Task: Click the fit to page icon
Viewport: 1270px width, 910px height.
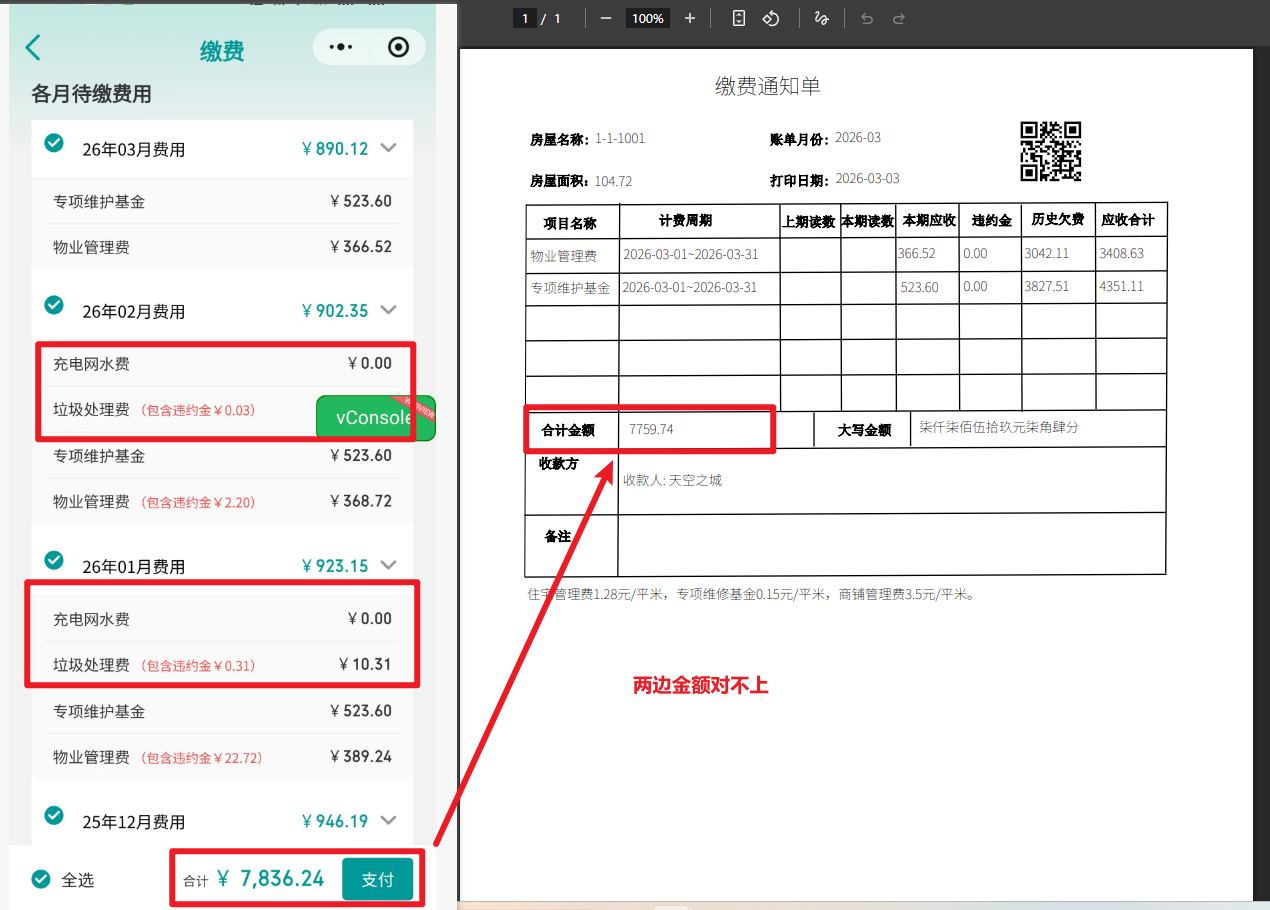Action: pyautogui.click(x=738, y=18)
